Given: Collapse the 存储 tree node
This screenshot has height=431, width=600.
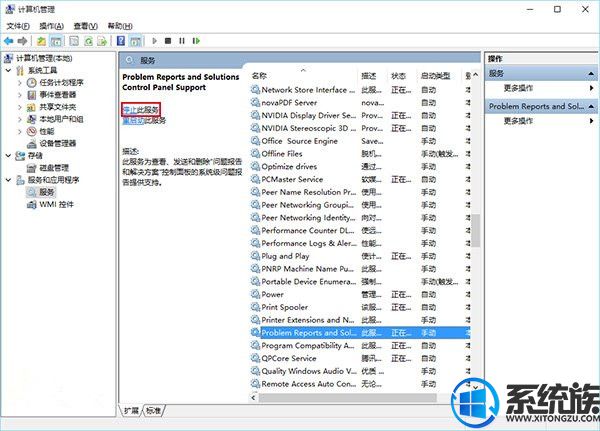Looking at the screenshot, I should 8,155.
